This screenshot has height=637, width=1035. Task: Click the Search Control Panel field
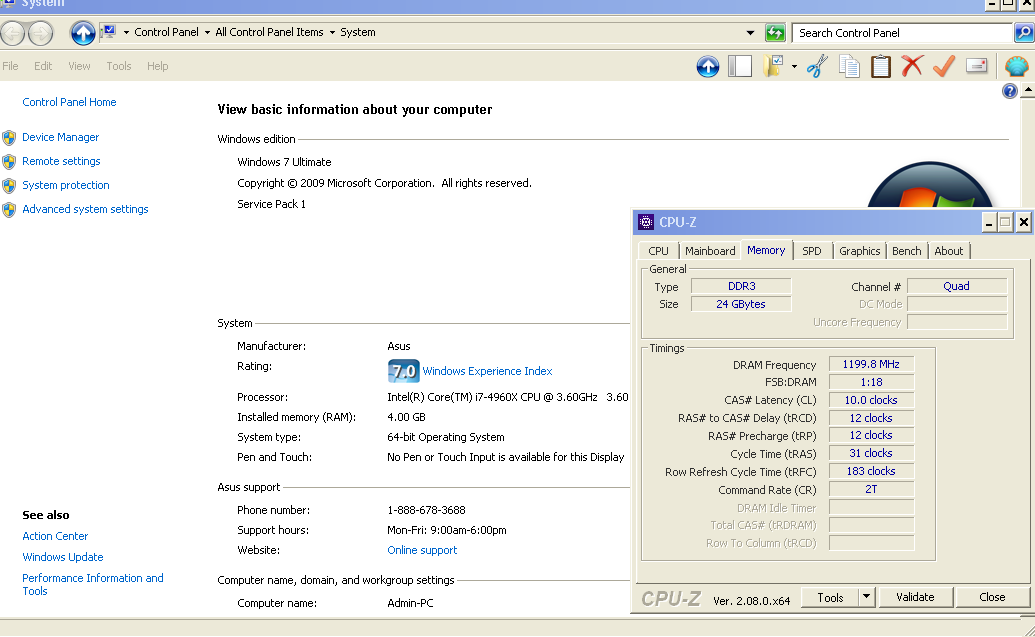tap(902, 32)
